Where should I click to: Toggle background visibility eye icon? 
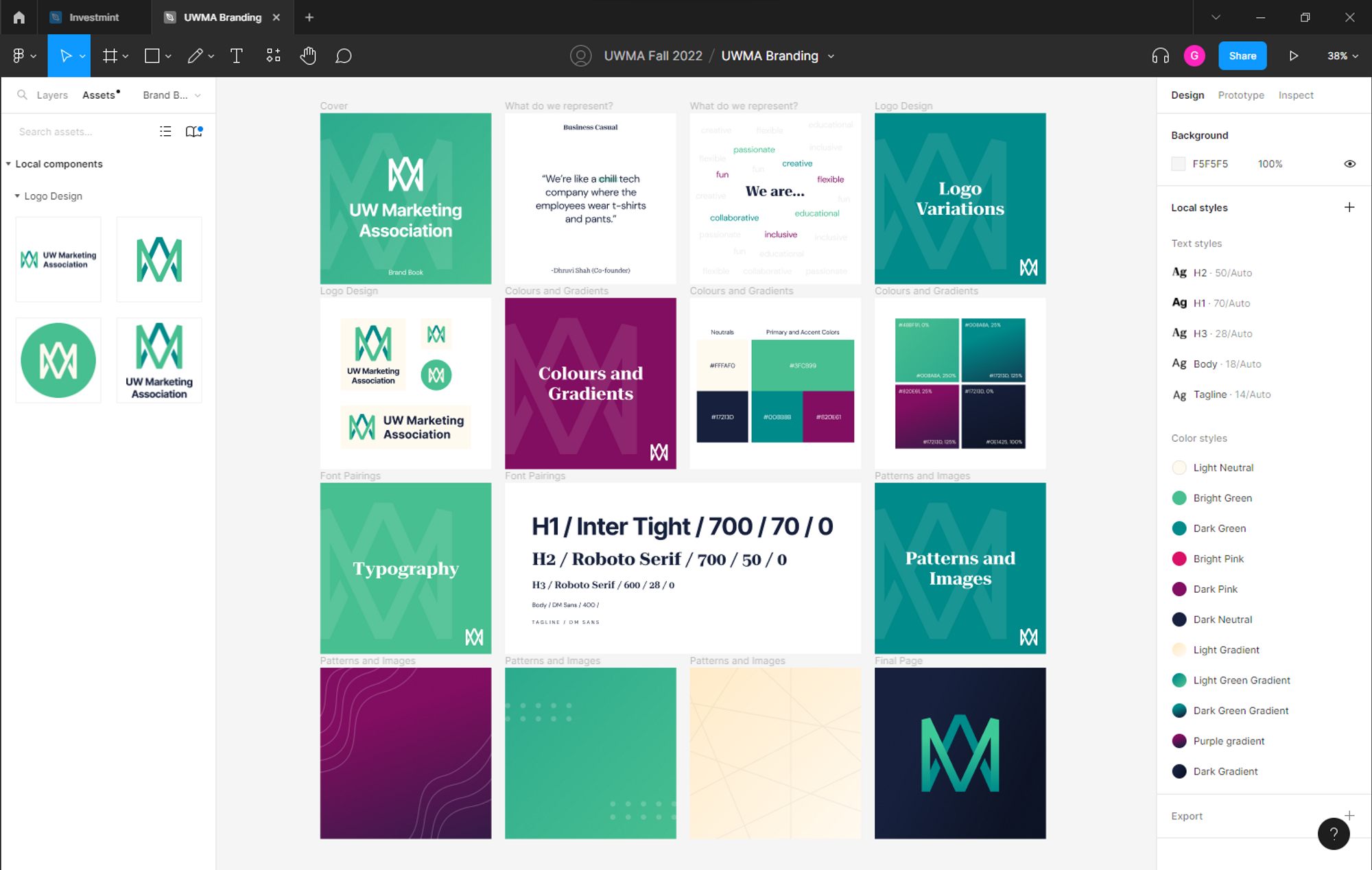point(1349,164)
